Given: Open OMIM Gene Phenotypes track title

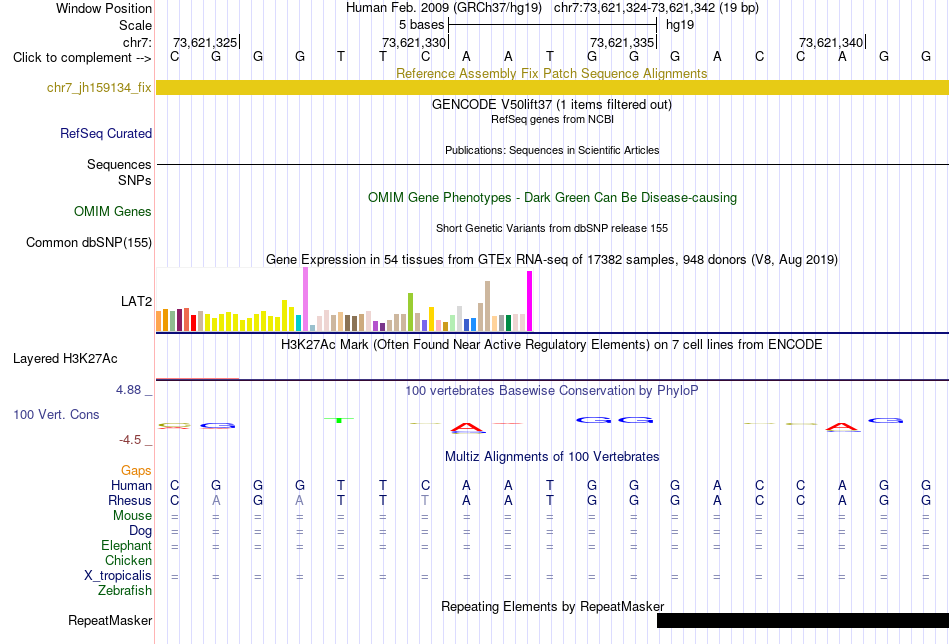Looking at the screenshot, I should (x=552, y=198).
